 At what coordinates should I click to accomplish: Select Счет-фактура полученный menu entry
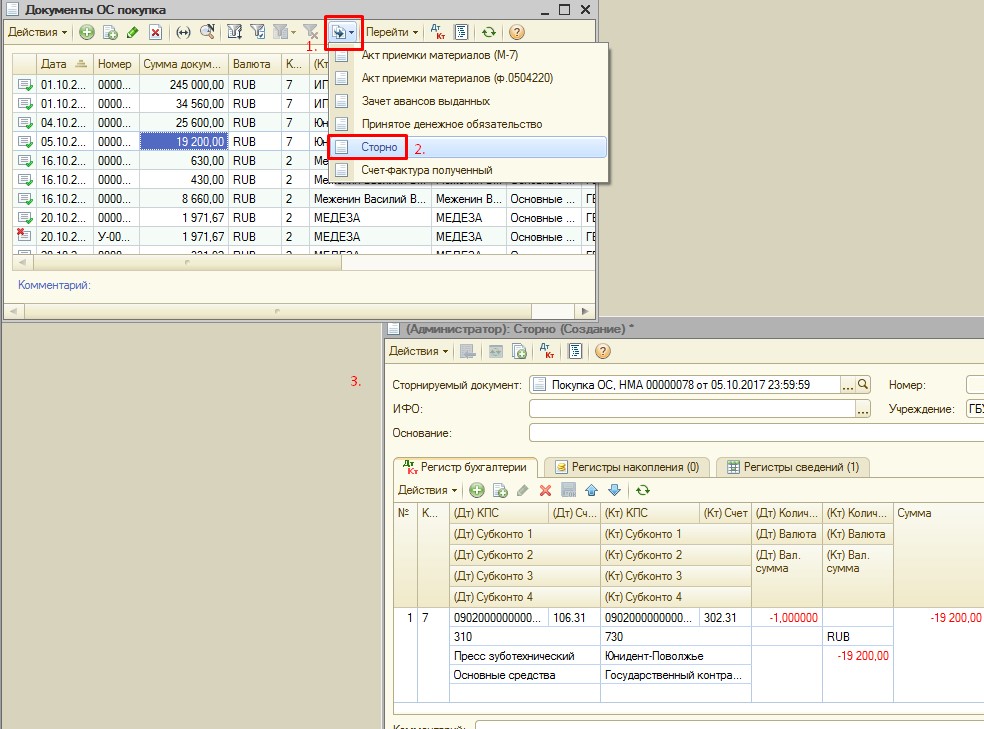coord(427,170)
